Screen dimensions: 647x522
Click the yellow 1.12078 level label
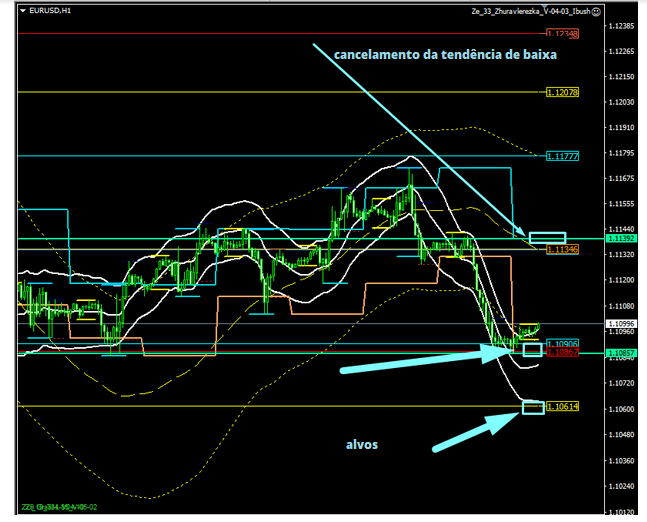(x=562, y=92)
